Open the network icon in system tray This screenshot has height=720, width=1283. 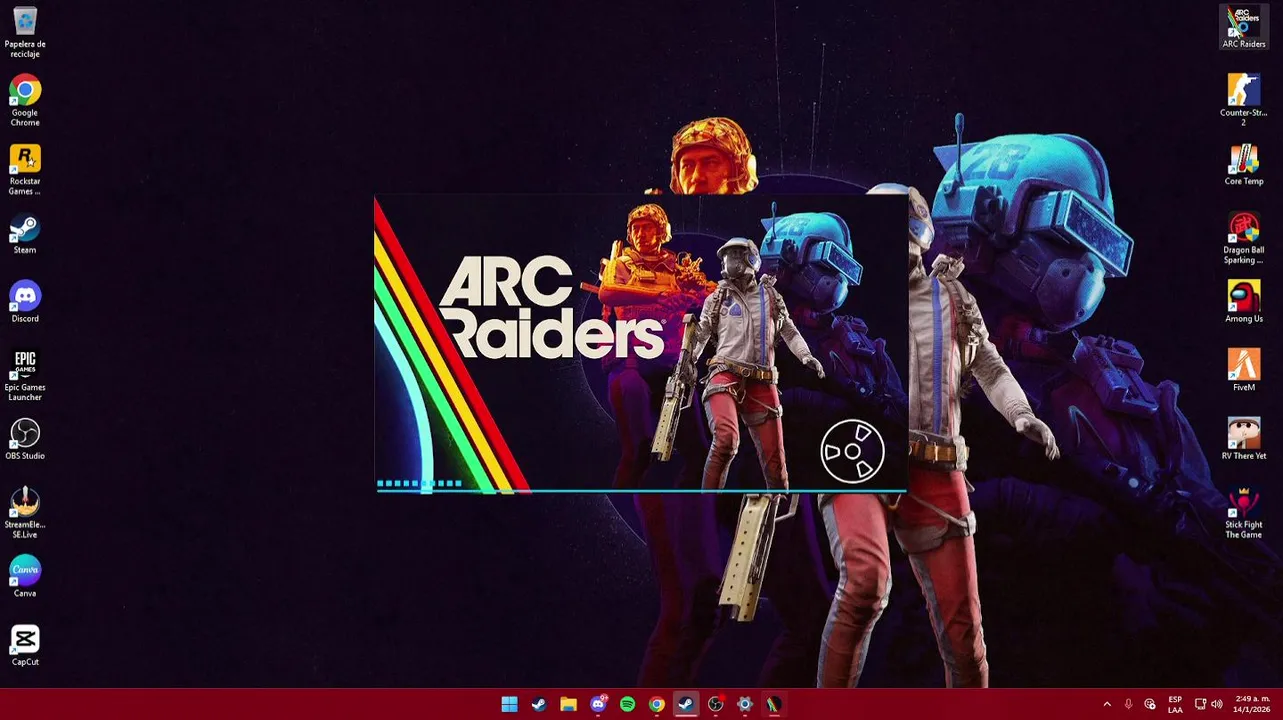pyautogui.click(x=1201, y=704)
